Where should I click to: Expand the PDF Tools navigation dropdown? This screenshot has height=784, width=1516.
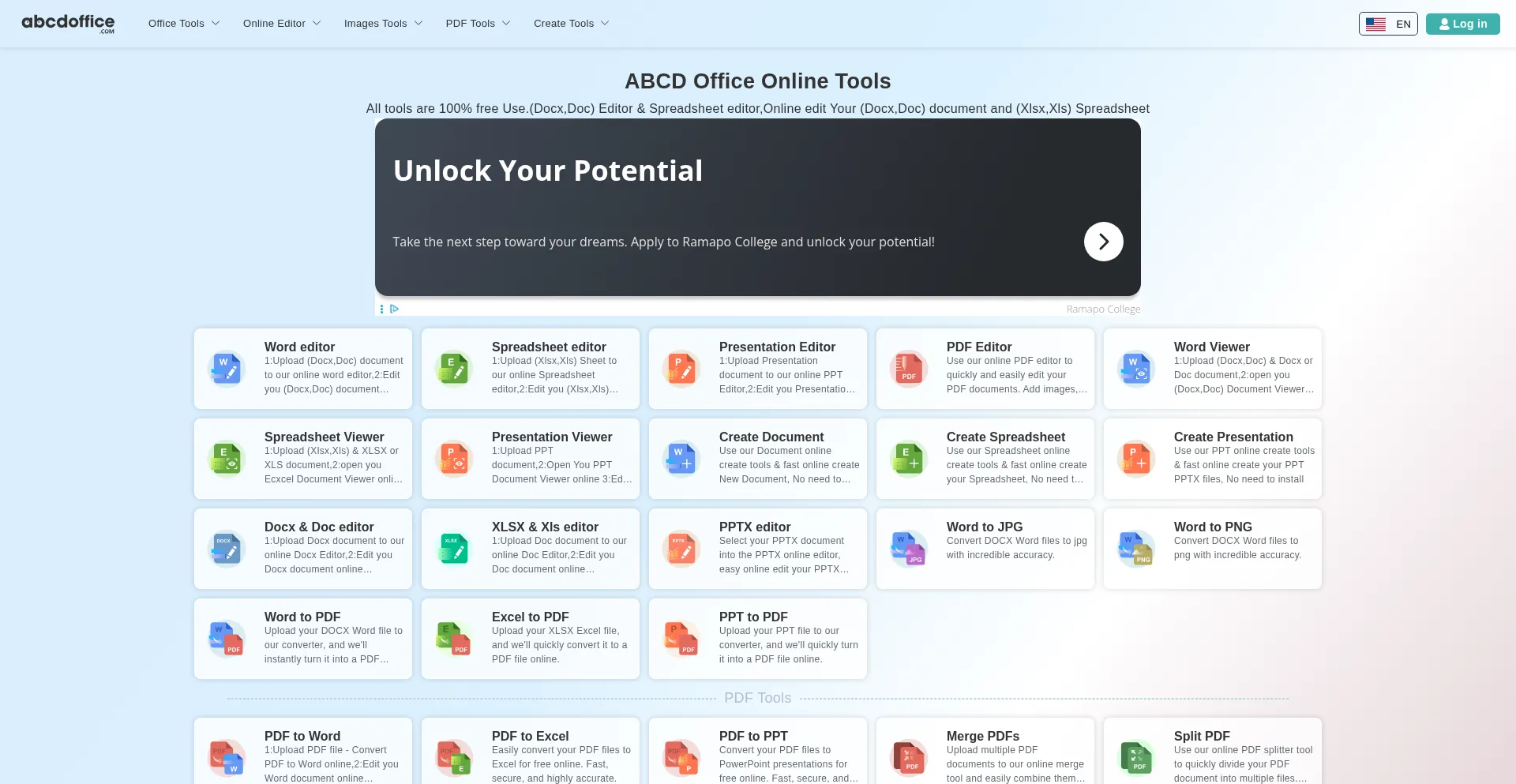point(477,24)
